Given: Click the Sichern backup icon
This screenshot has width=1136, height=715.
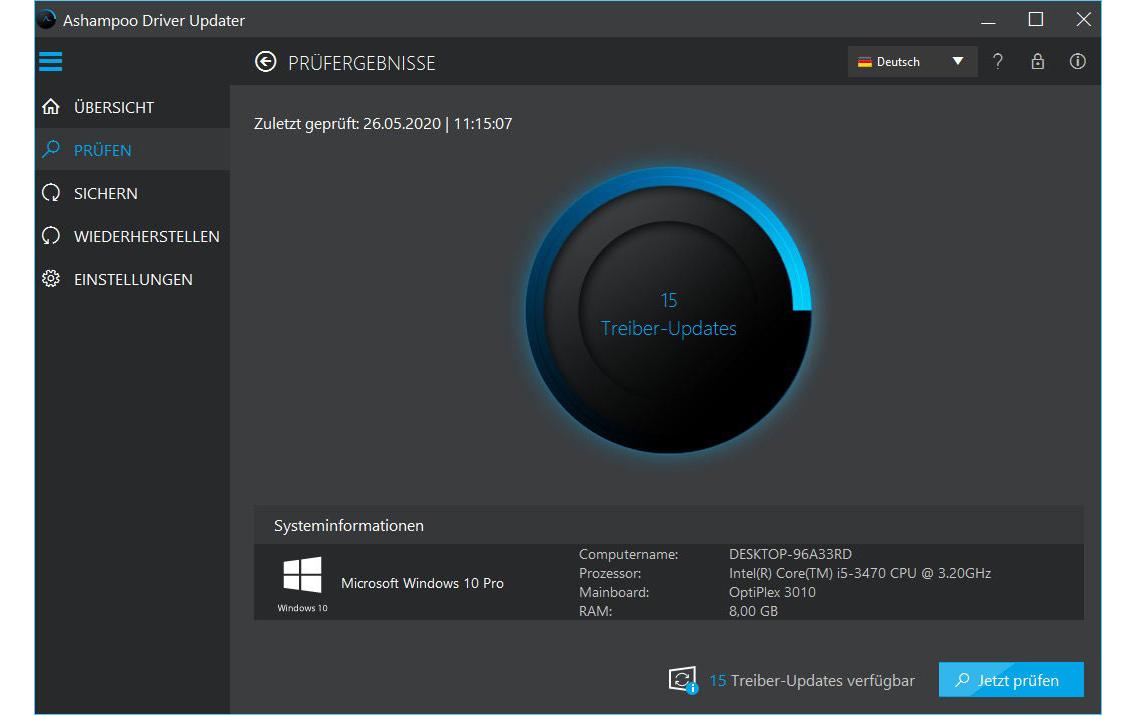Looking at the screenshot, I should [x=51, y=192].
